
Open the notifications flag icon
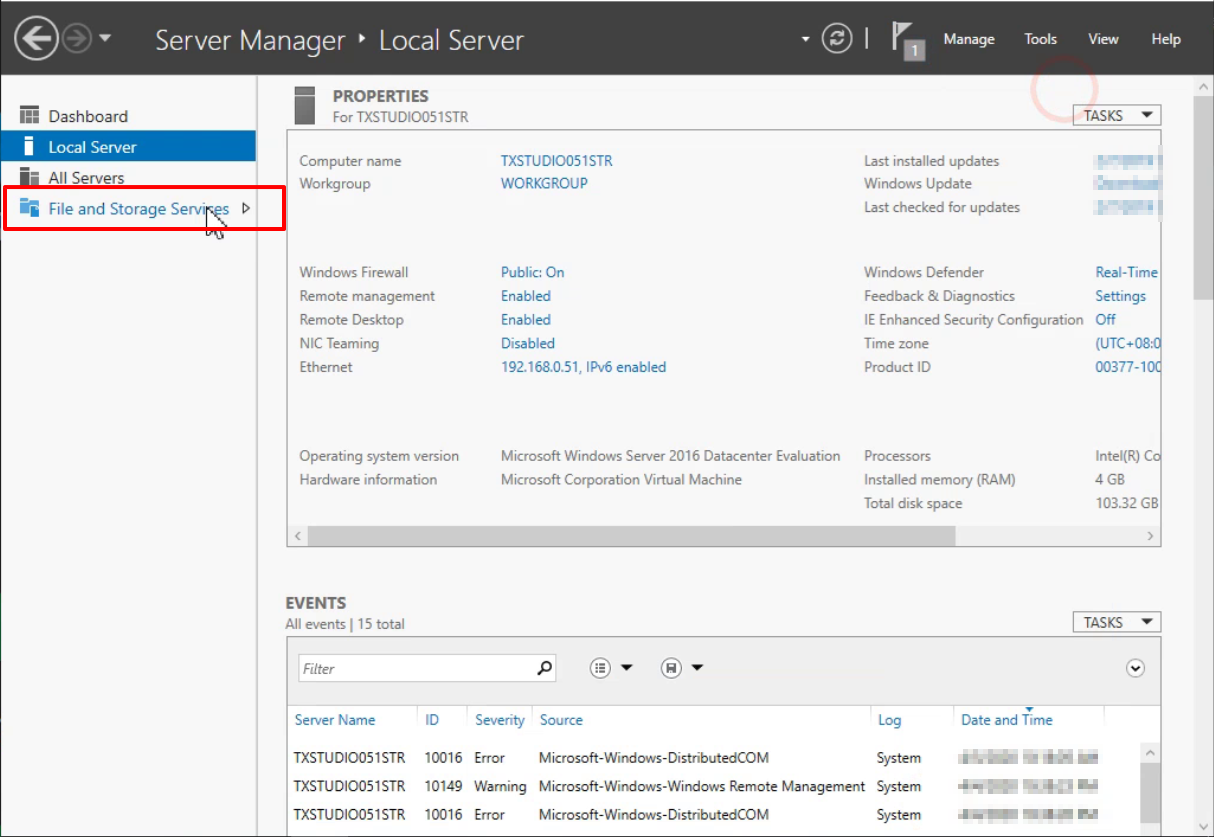pyautogui.click(x=906, y=40)
